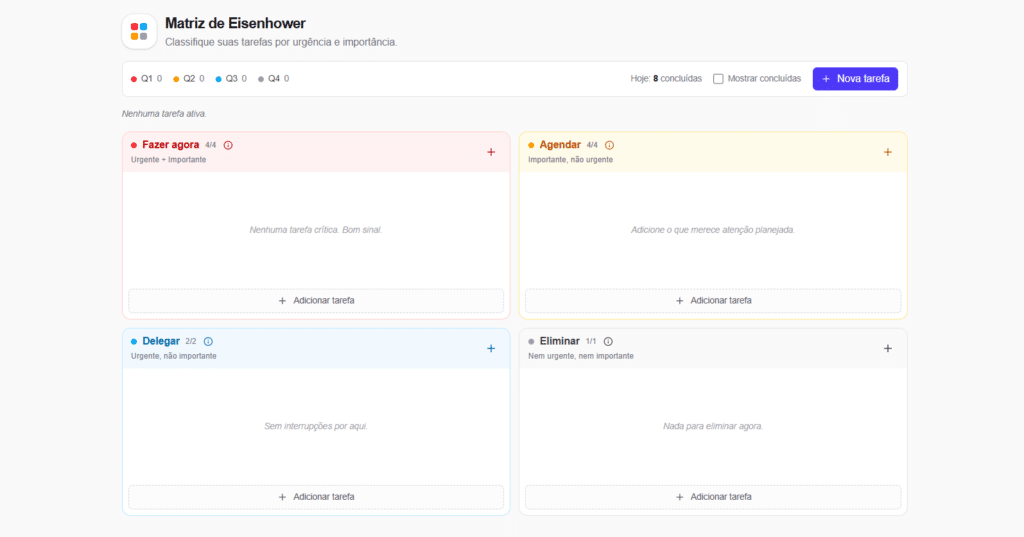Screen dimensions: 1024x537
Task: Click the gray plus icon in Eliminar header
Action: [888, 349]
